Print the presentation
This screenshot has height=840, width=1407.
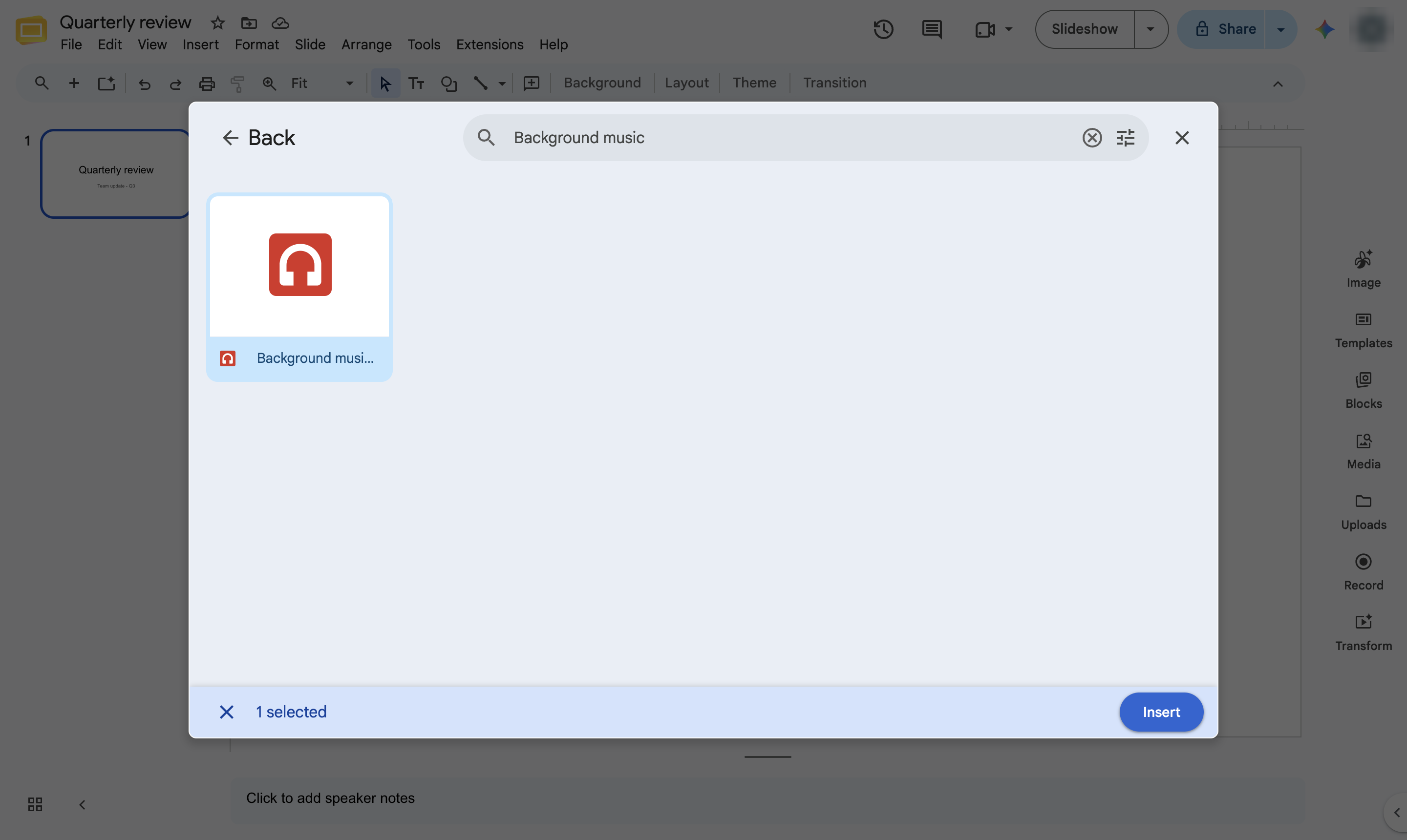pyautogui.click(x=207, y=84)
